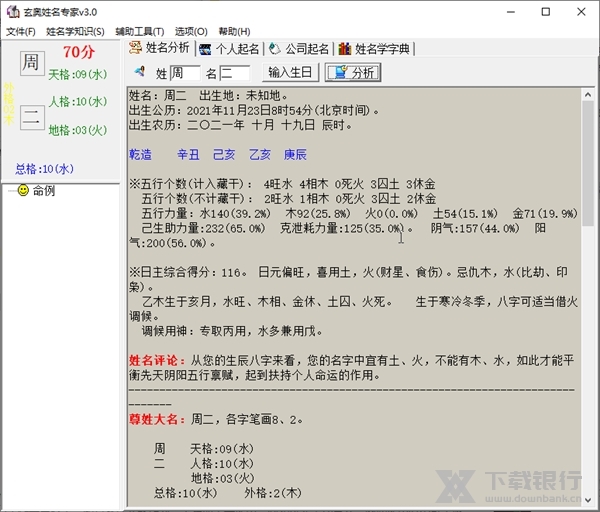Image resolution: width=600 pixels, height=512 pixels.
Task: Click the 外格:2(木) text in results
Action: click(273, 493)
